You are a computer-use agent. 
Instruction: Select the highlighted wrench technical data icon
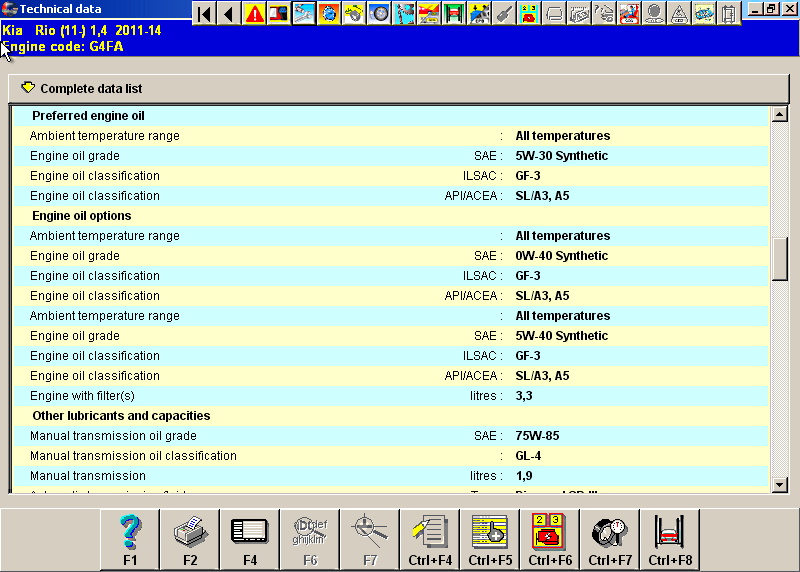point(304,14)
